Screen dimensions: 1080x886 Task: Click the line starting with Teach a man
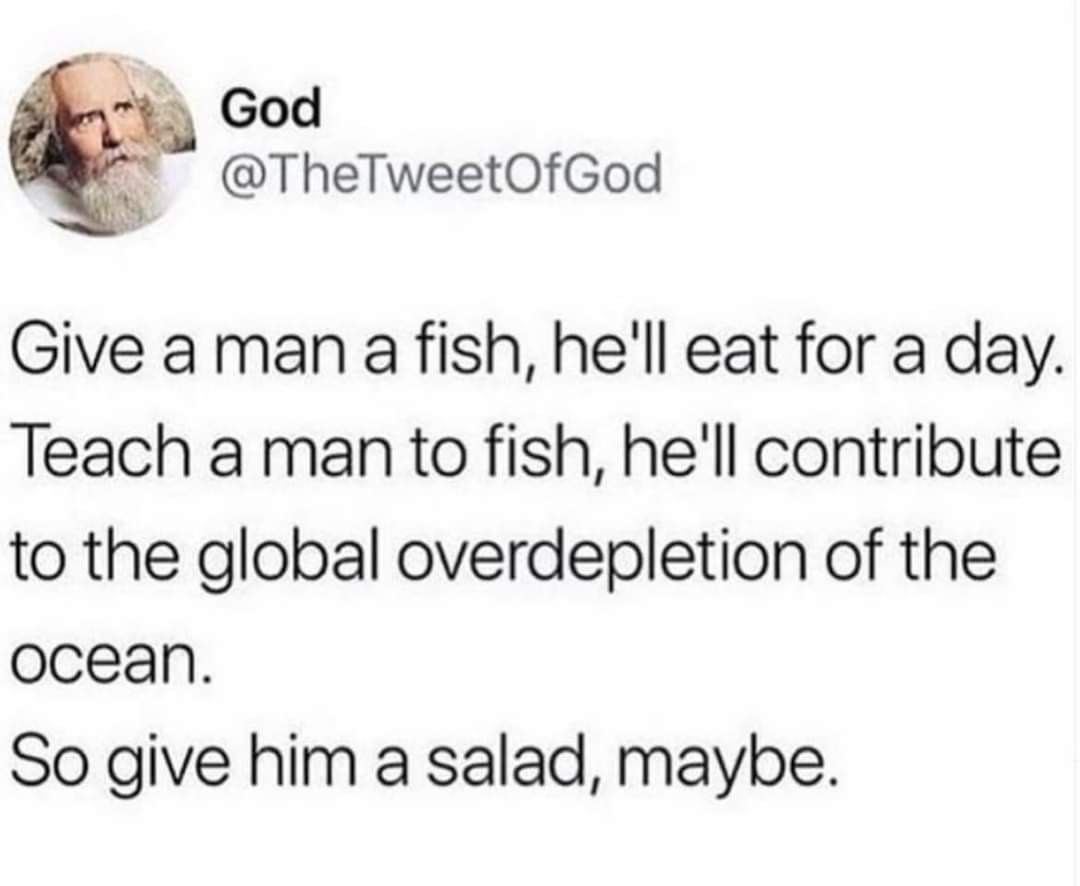pyautogui.click(x=536, y=457)
